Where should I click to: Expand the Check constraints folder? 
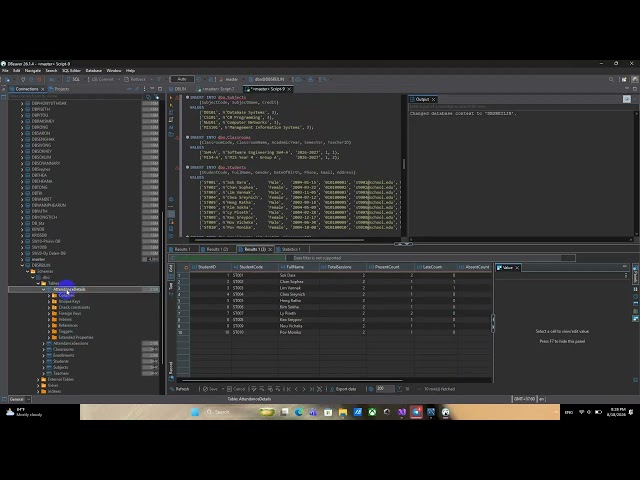(49, 307)
